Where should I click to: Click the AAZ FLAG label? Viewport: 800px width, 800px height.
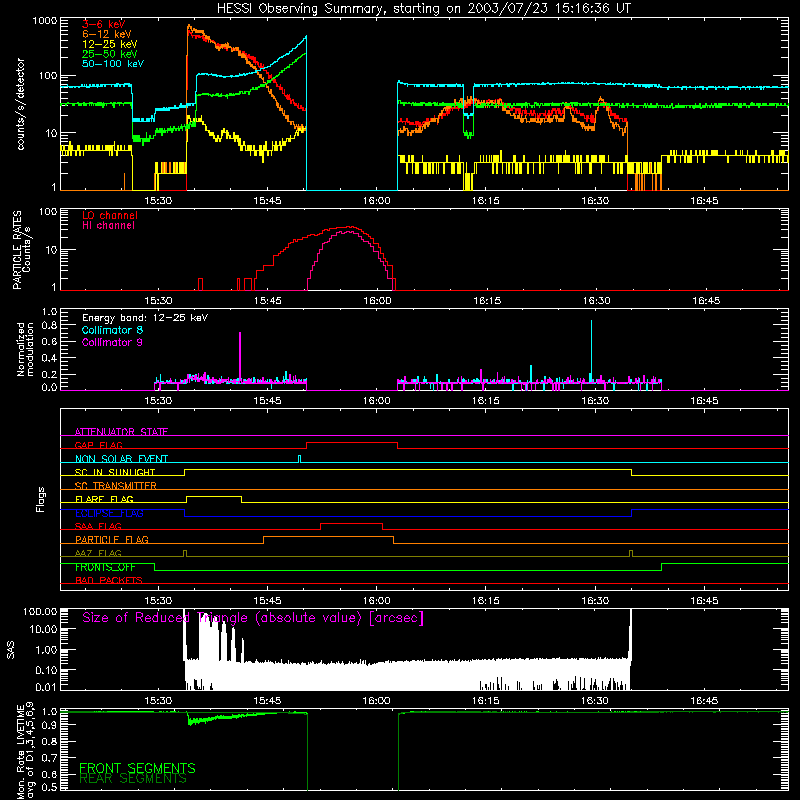[x=98, y=553]
